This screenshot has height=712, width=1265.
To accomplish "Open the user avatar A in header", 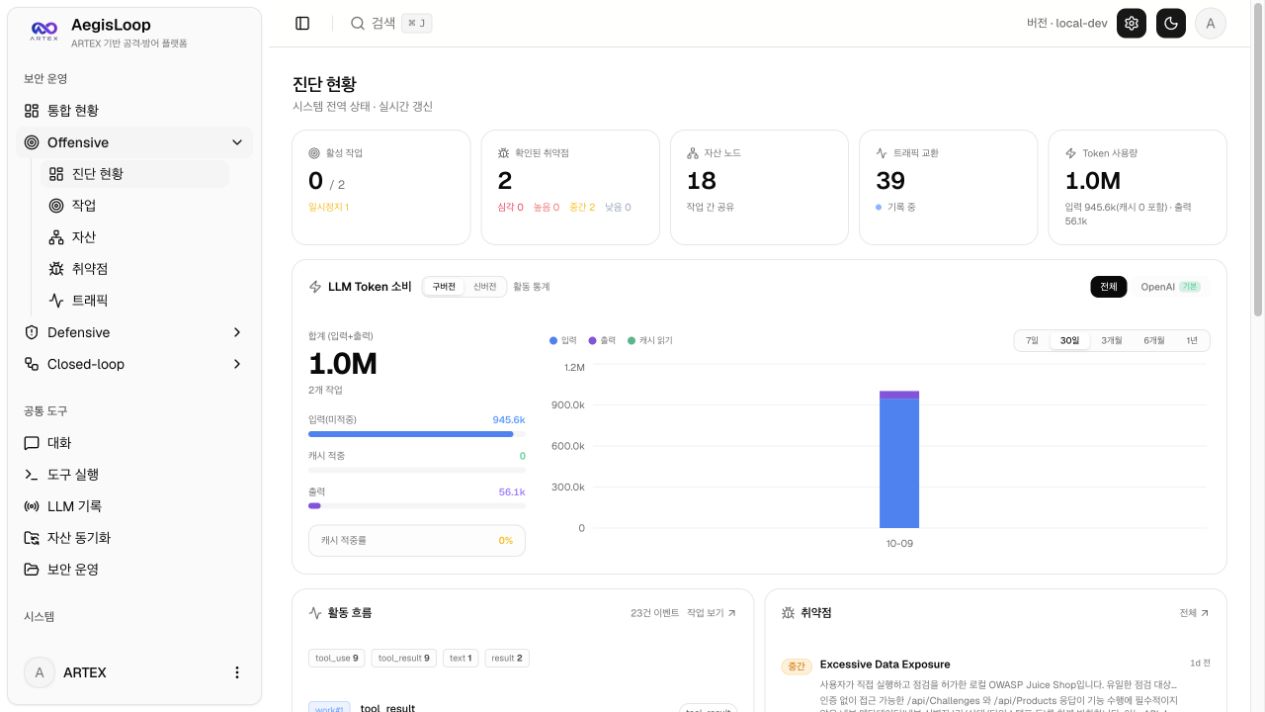I will (x=1211, y=23).
